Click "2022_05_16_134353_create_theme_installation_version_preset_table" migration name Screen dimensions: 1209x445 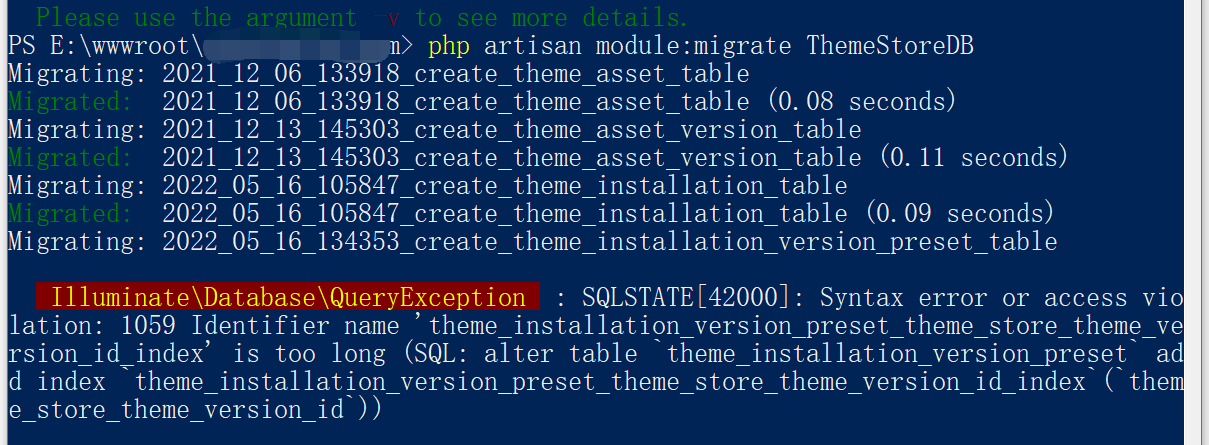tap(609, 242)
